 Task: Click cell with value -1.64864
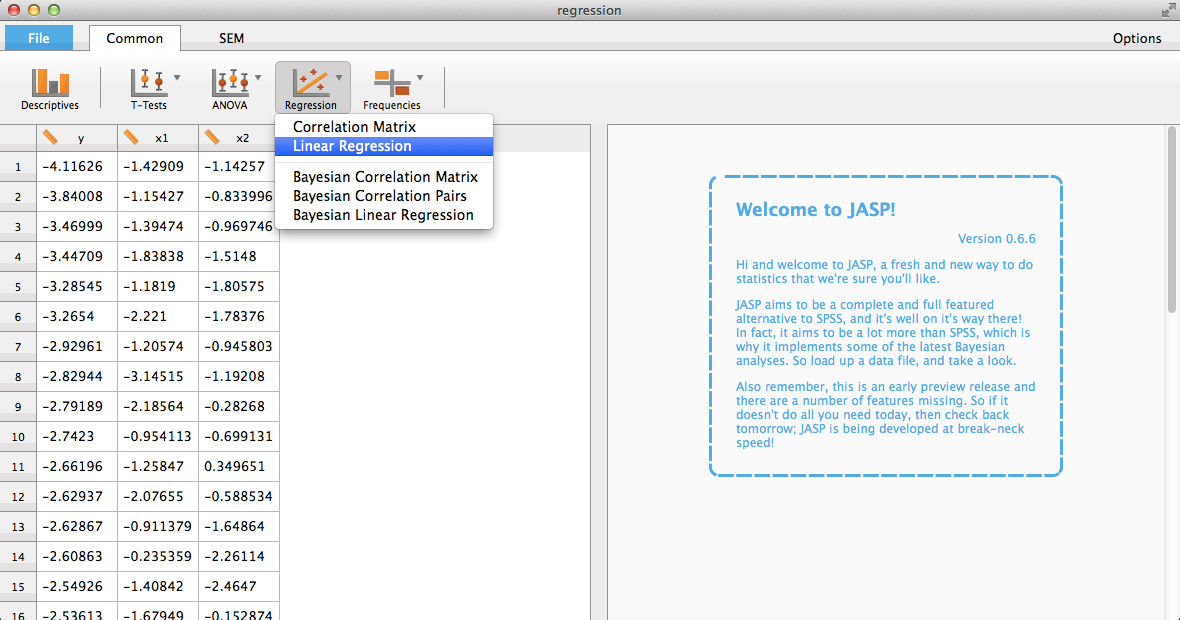coord(239,527)
